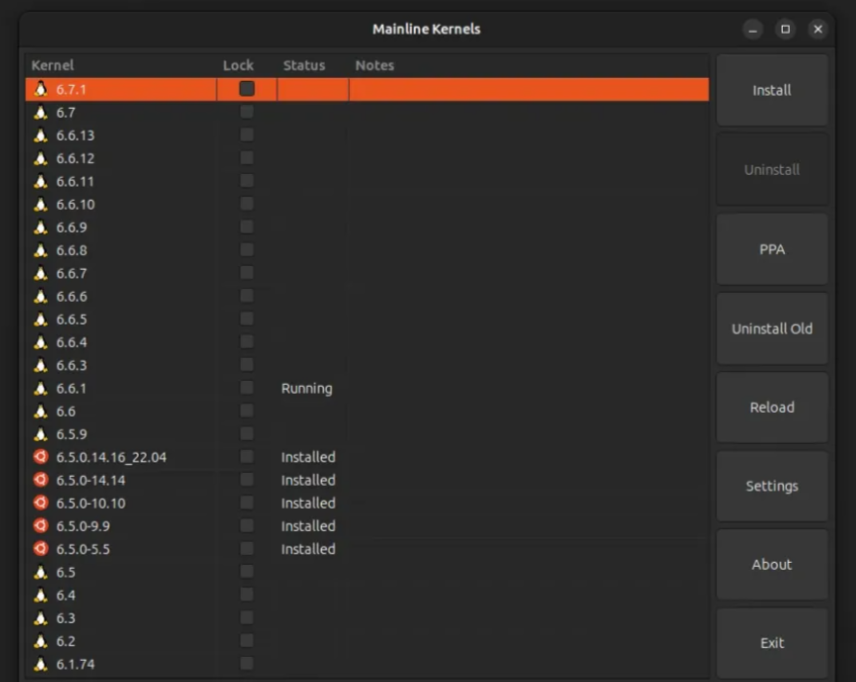The height and width of the screenshot is (682, 856).
Task: Open the About dialog
Action: coord(772,565)
